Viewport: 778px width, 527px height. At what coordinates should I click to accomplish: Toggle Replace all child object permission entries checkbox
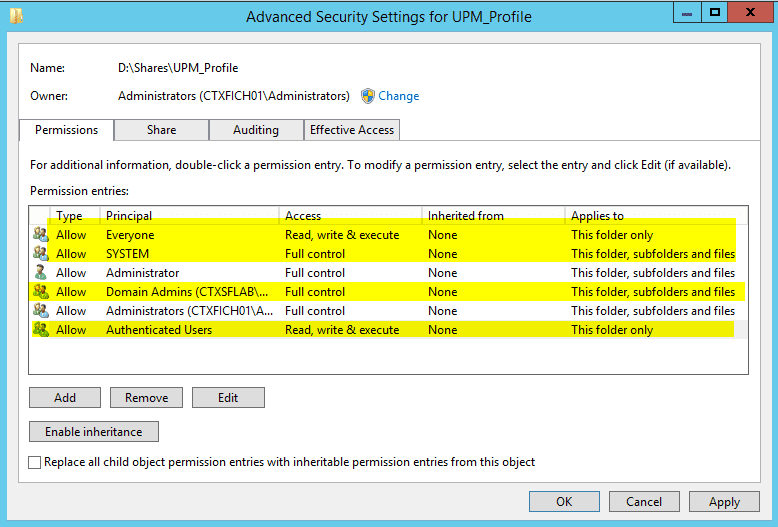[x=36, y=462]
